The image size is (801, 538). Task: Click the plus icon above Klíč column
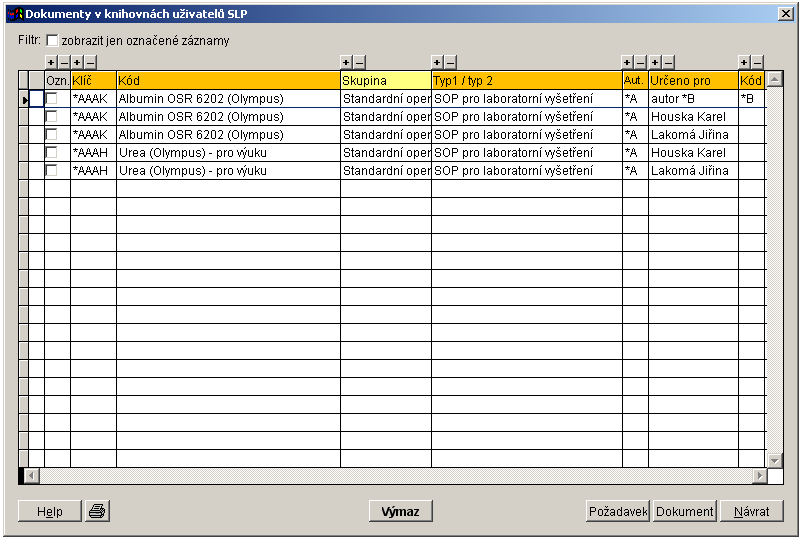point(77,62)
